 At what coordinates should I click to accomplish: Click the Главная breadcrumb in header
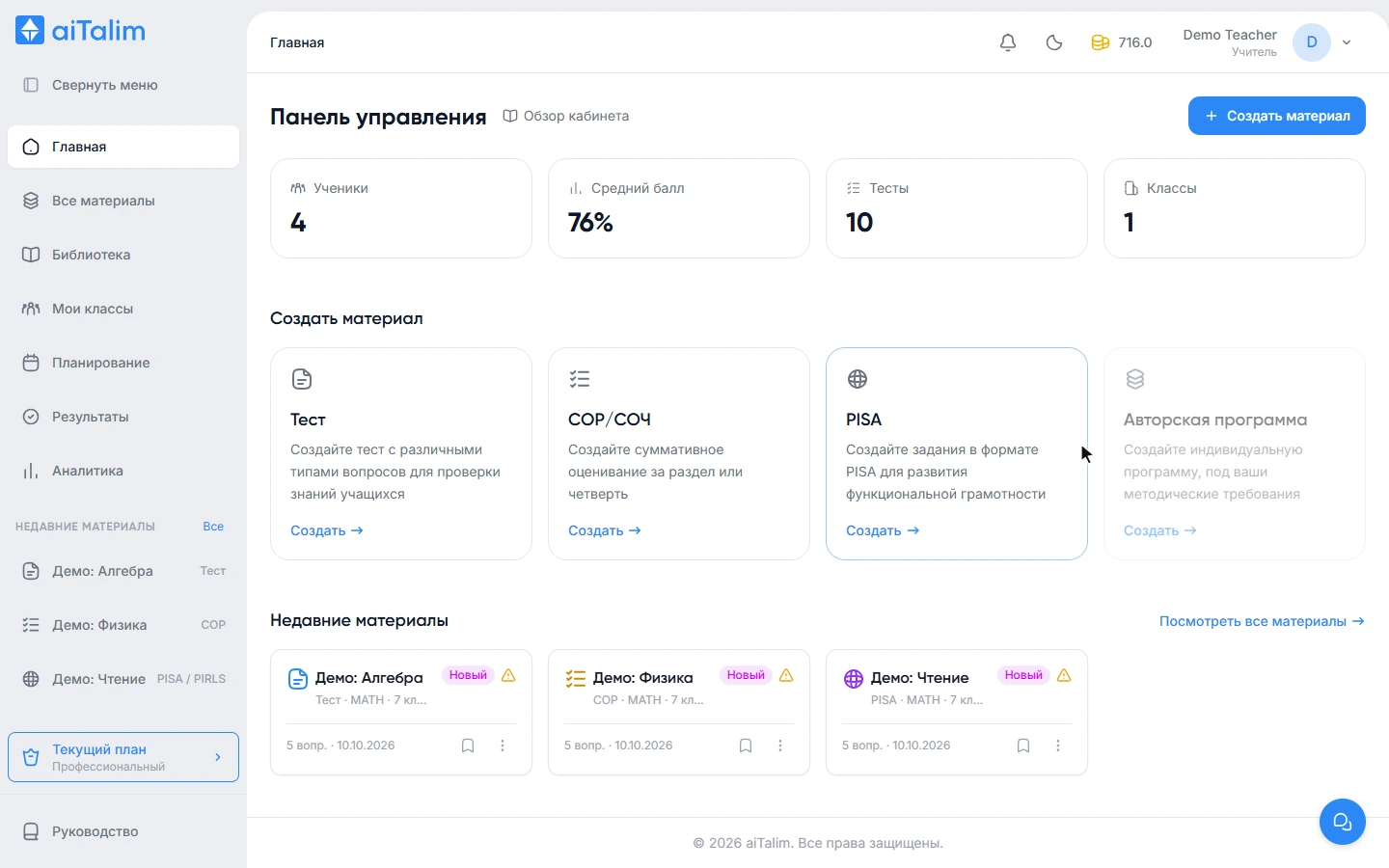click(x=297, y=42)
